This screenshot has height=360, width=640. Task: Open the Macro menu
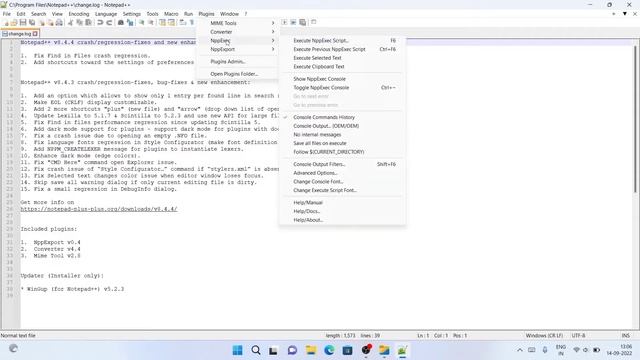pos(171,14)
